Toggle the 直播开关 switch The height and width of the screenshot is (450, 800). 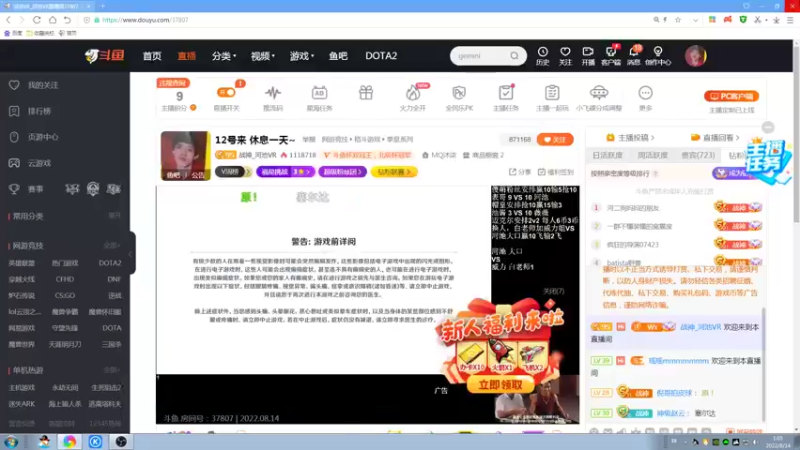click(226, 92)
